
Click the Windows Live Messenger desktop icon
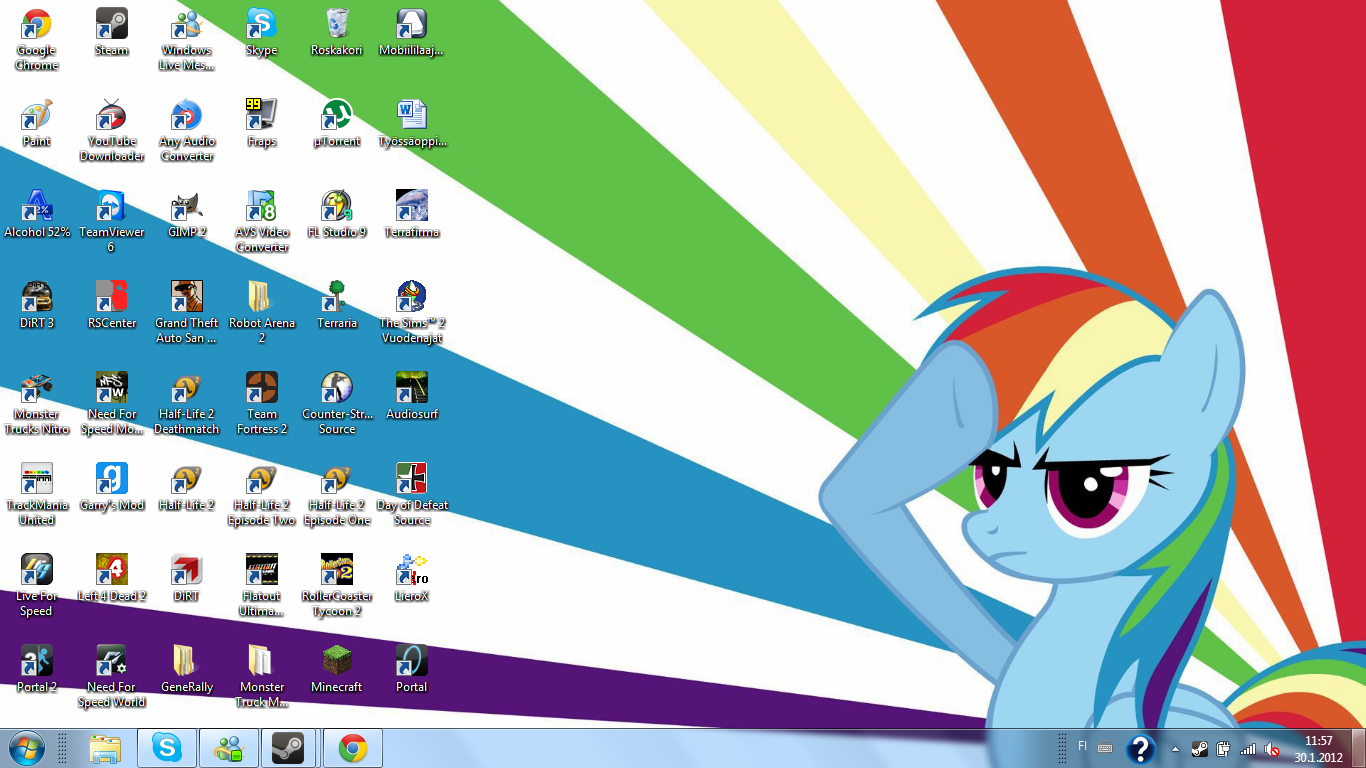(x=187, y=40)
